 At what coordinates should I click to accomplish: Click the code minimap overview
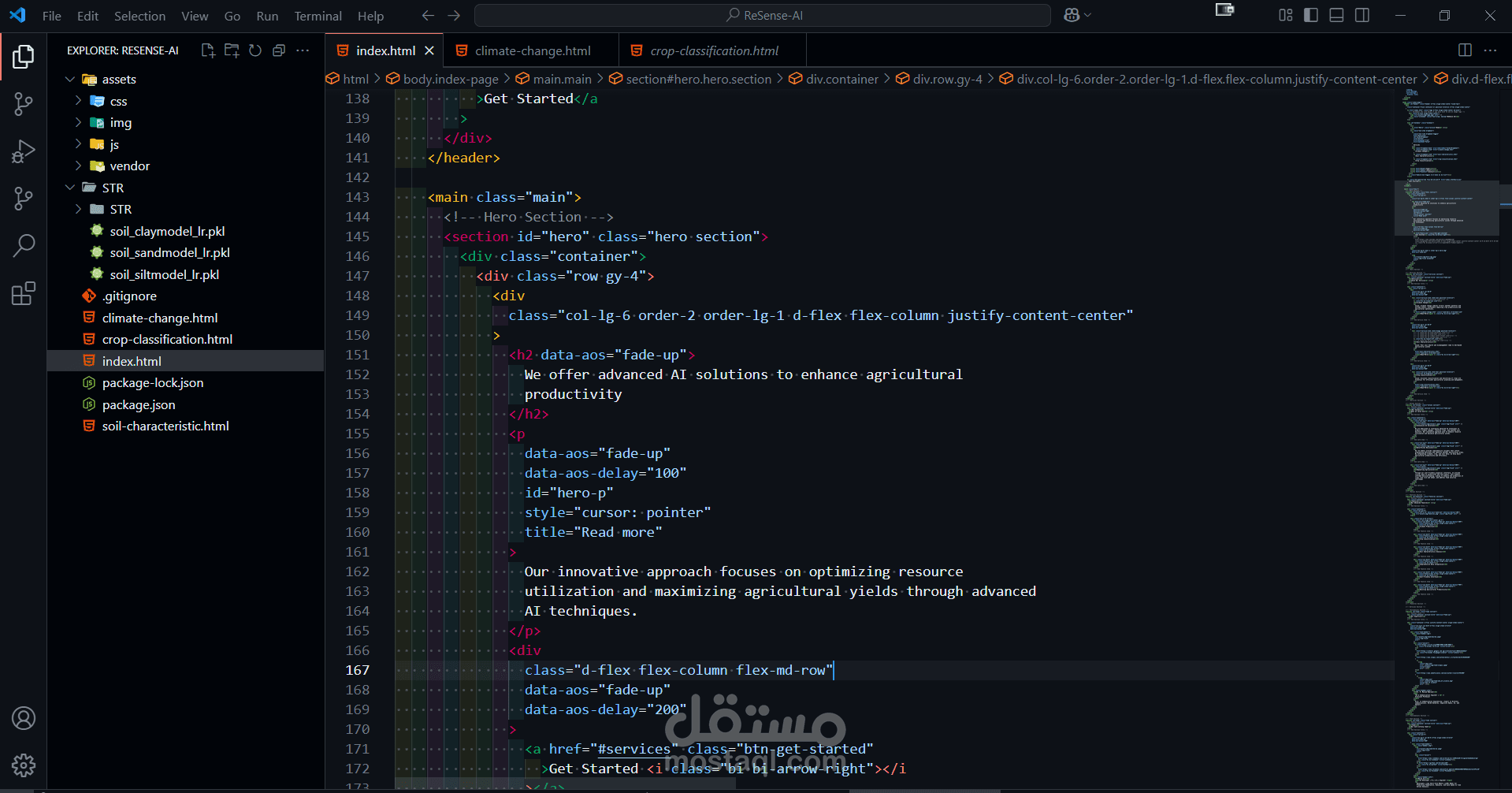pyautogui.click(x=1447, y=437)
